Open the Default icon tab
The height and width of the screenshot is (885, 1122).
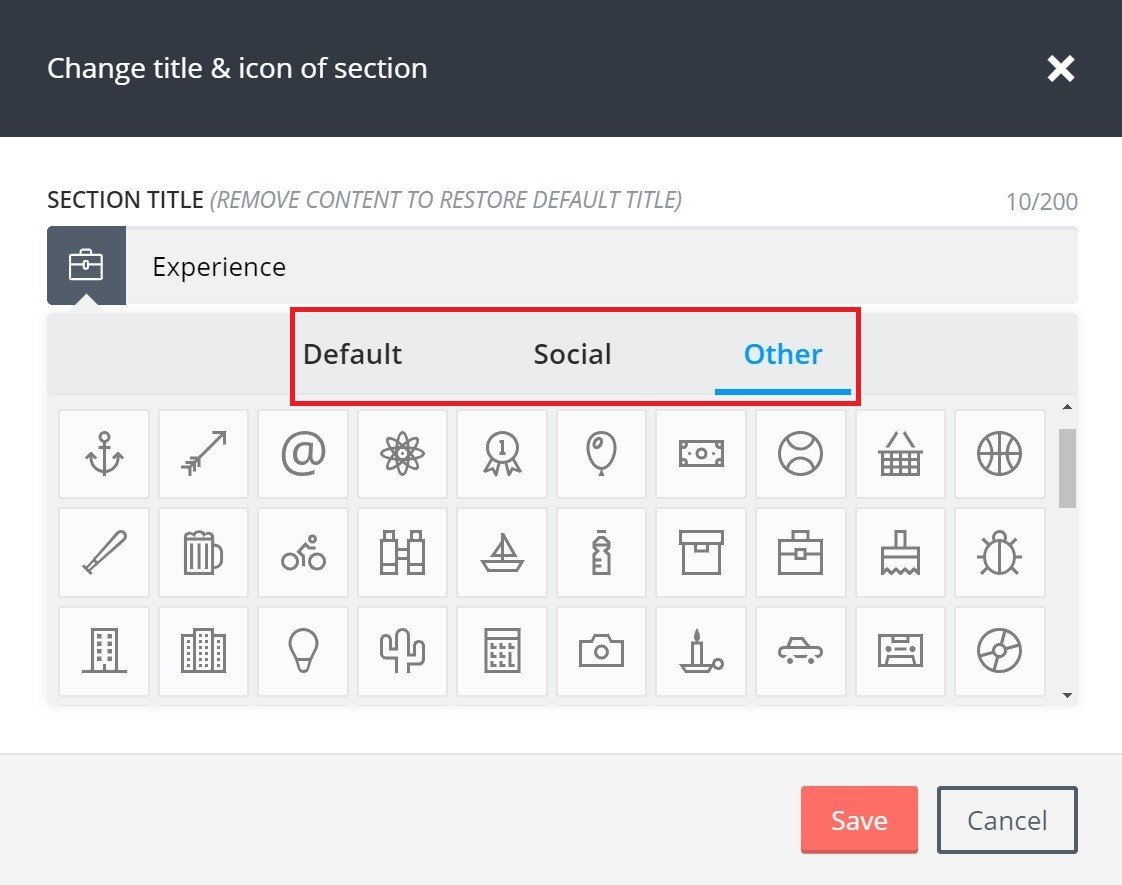click(x=352, y=353)
